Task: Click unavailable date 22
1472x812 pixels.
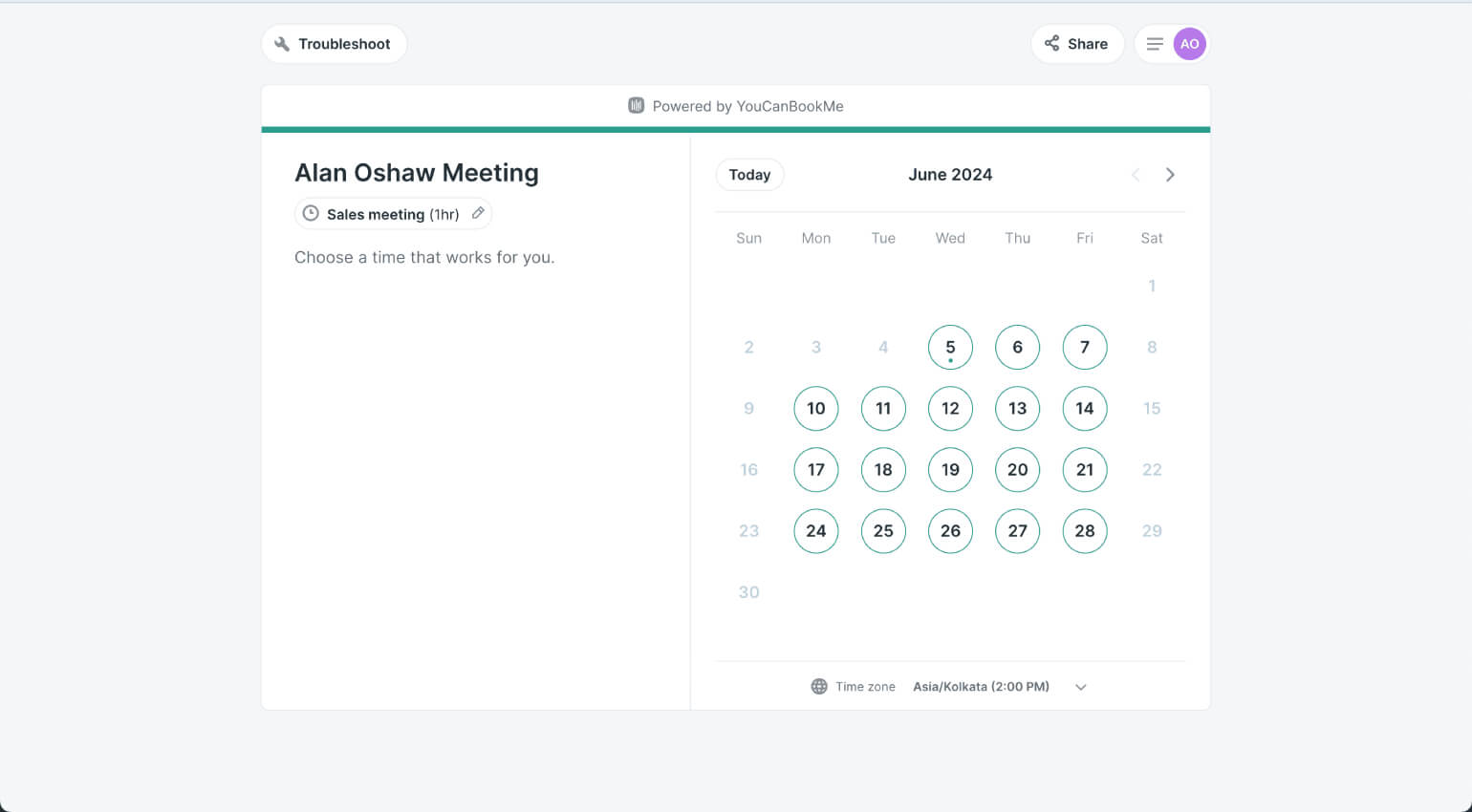Action: tap(1152, 470)
